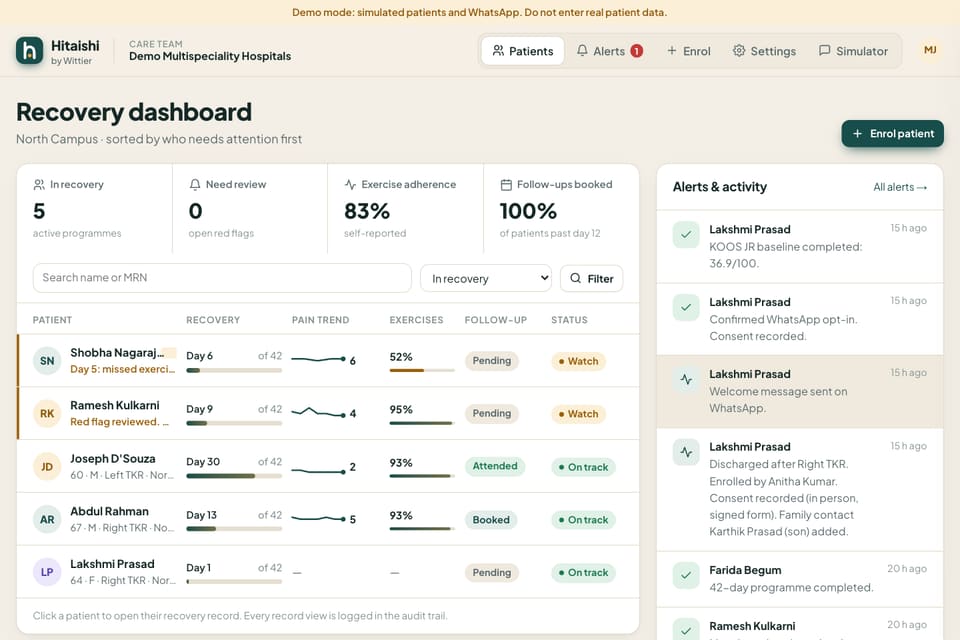Viewport: 960px width, 640px height.
Task: Click the Watch status for Shobha Nagaraj
Action: [579, 361]
